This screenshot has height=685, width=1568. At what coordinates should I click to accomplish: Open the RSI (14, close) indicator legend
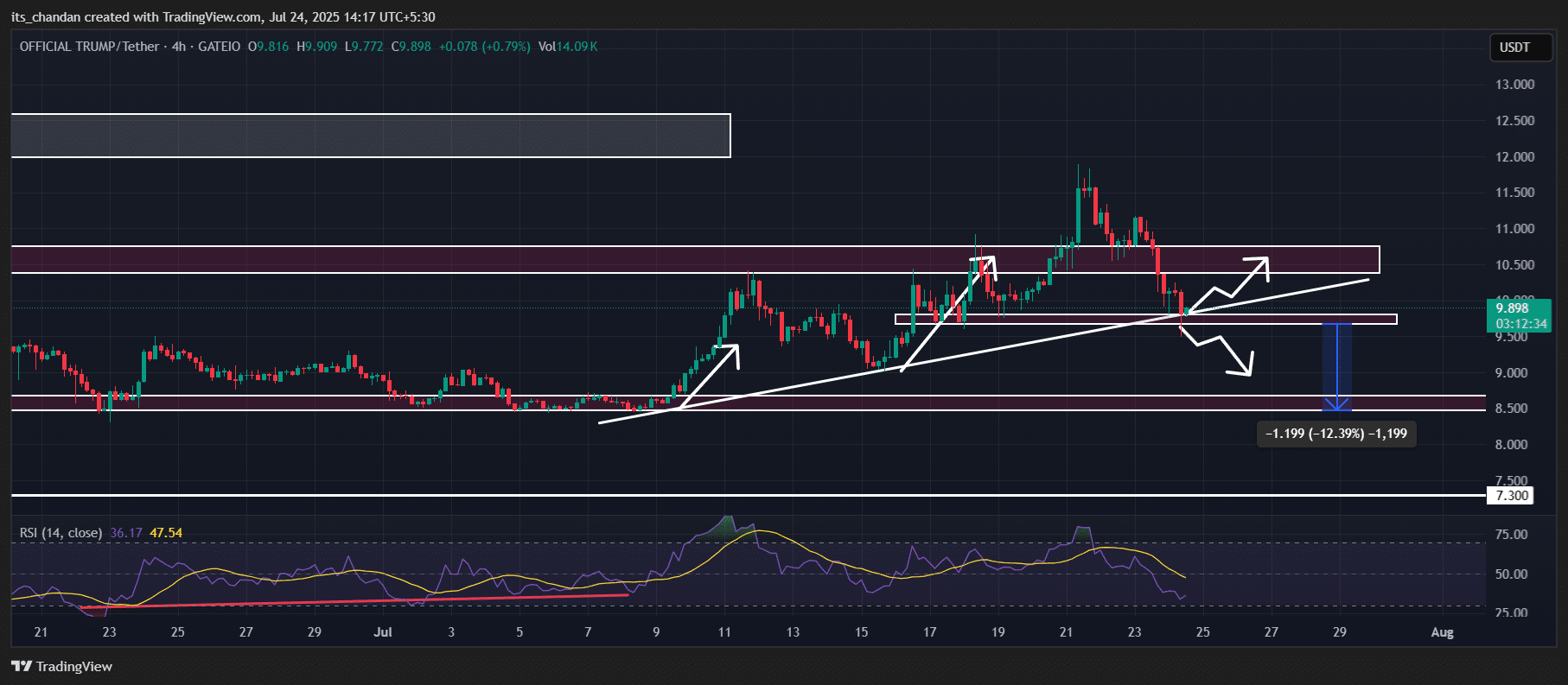61,533
